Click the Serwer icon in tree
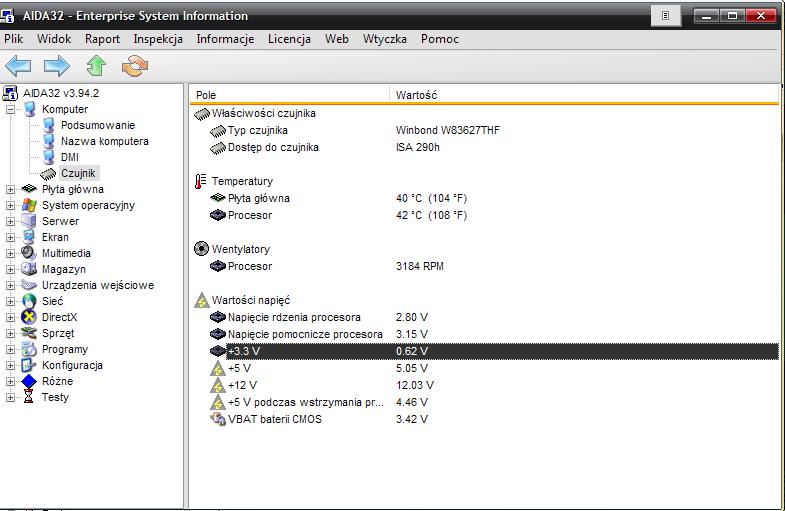The height and width of the screenshot is (511, 785). [29, 221]
